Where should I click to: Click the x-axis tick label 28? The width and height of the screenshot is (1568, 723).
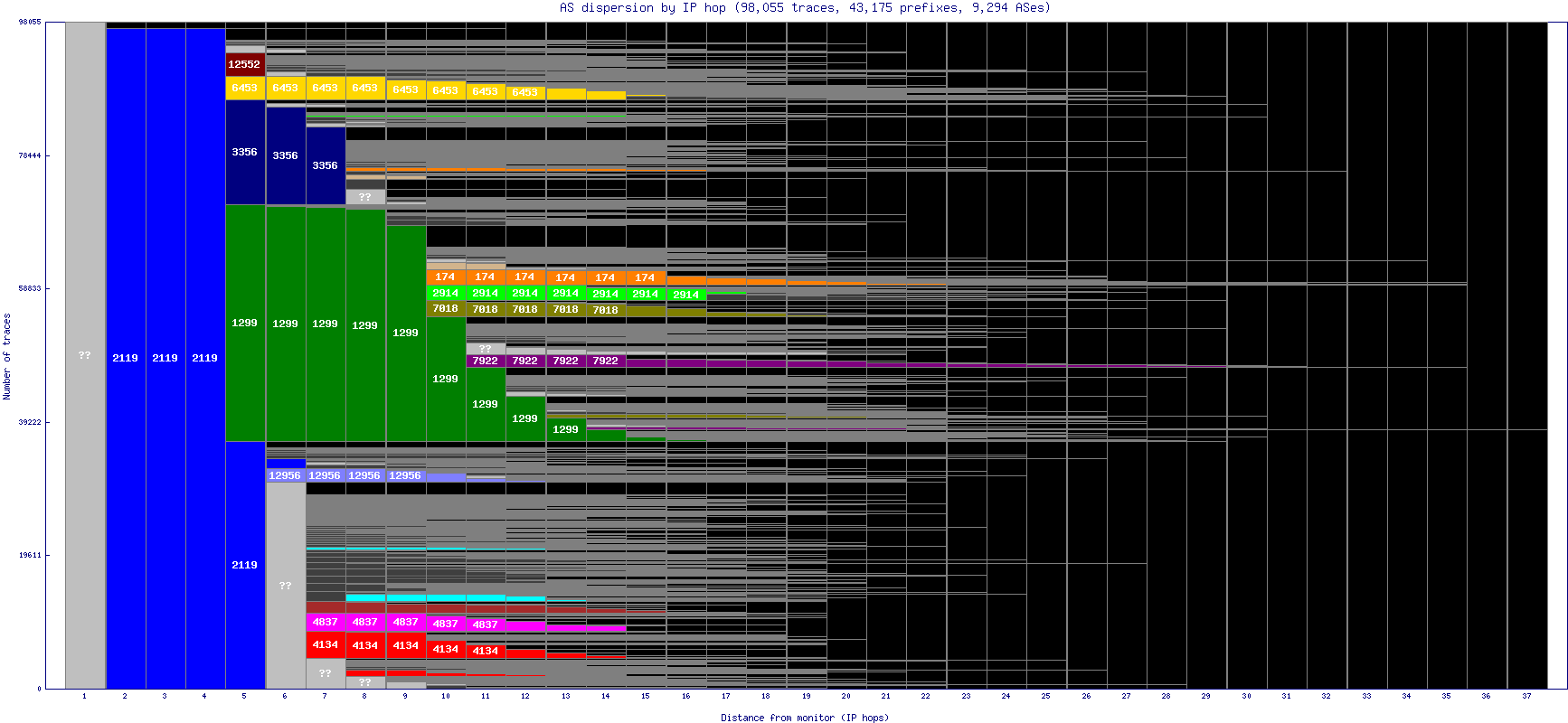tap(1166, 696)
